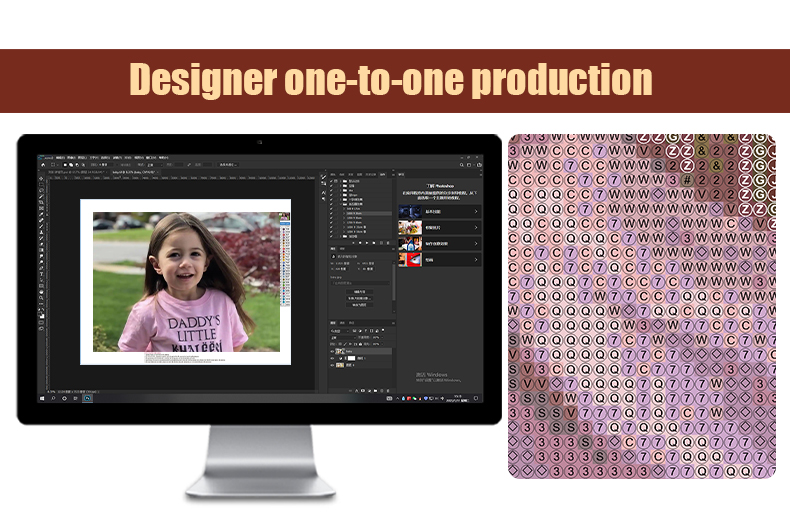This screenshot has height=512, width=790.
Task: Hide the top layer via eye icon
Action: (332, 351)
